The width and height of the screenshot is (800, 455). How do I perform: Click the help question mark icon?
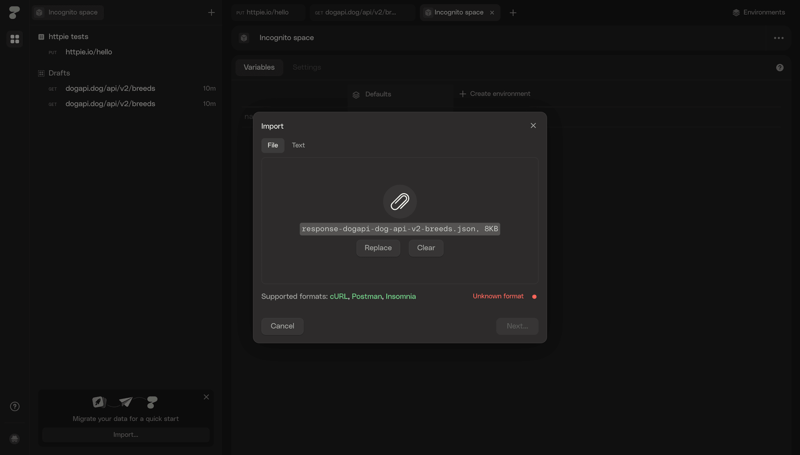[x=780, y=67]
